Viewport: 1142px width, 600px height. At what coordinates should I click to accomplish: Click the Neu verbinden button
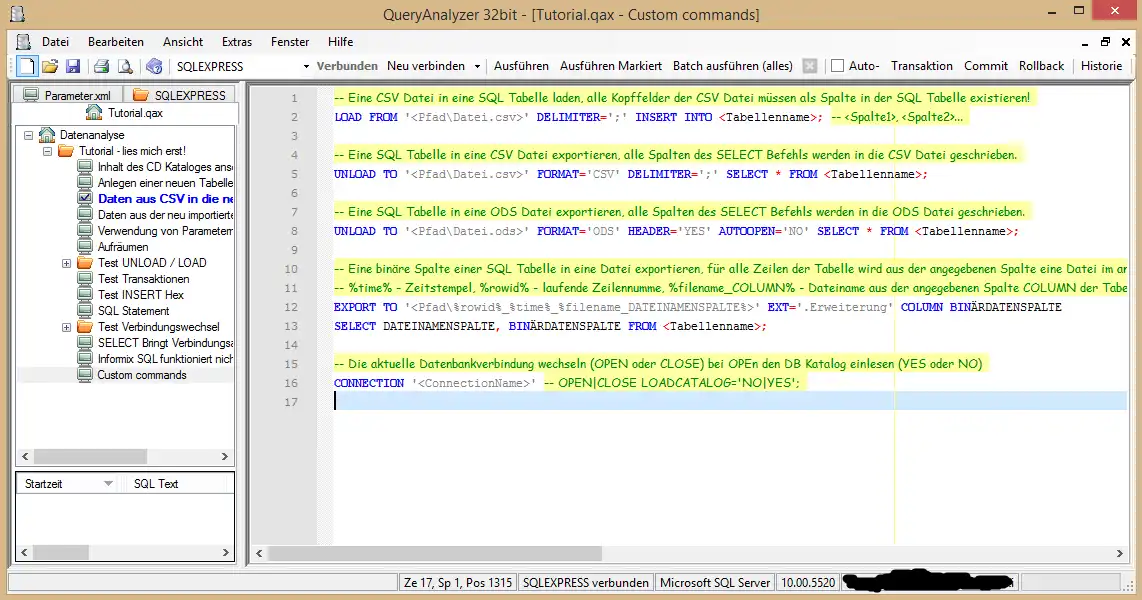tap(426, 66)
